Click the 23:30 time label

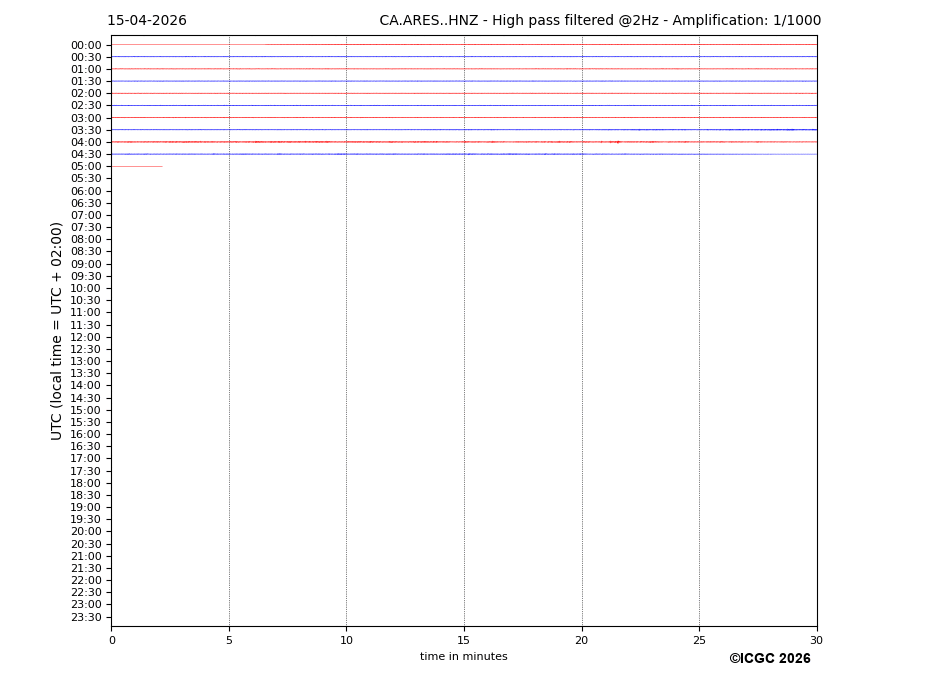coord(86,617)
